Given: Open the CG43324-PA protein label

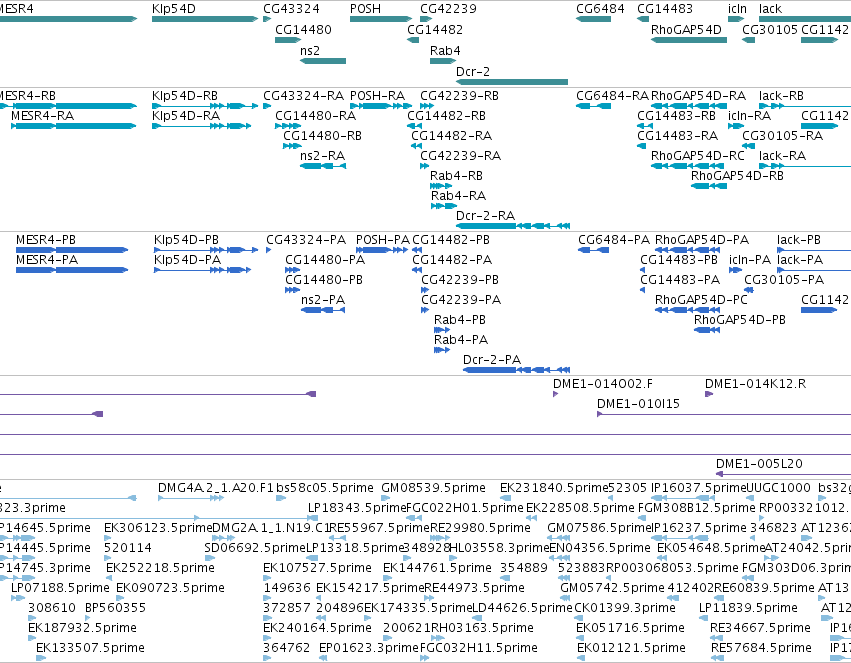Looking at the screenshot, I should click(x=306, y=240).
